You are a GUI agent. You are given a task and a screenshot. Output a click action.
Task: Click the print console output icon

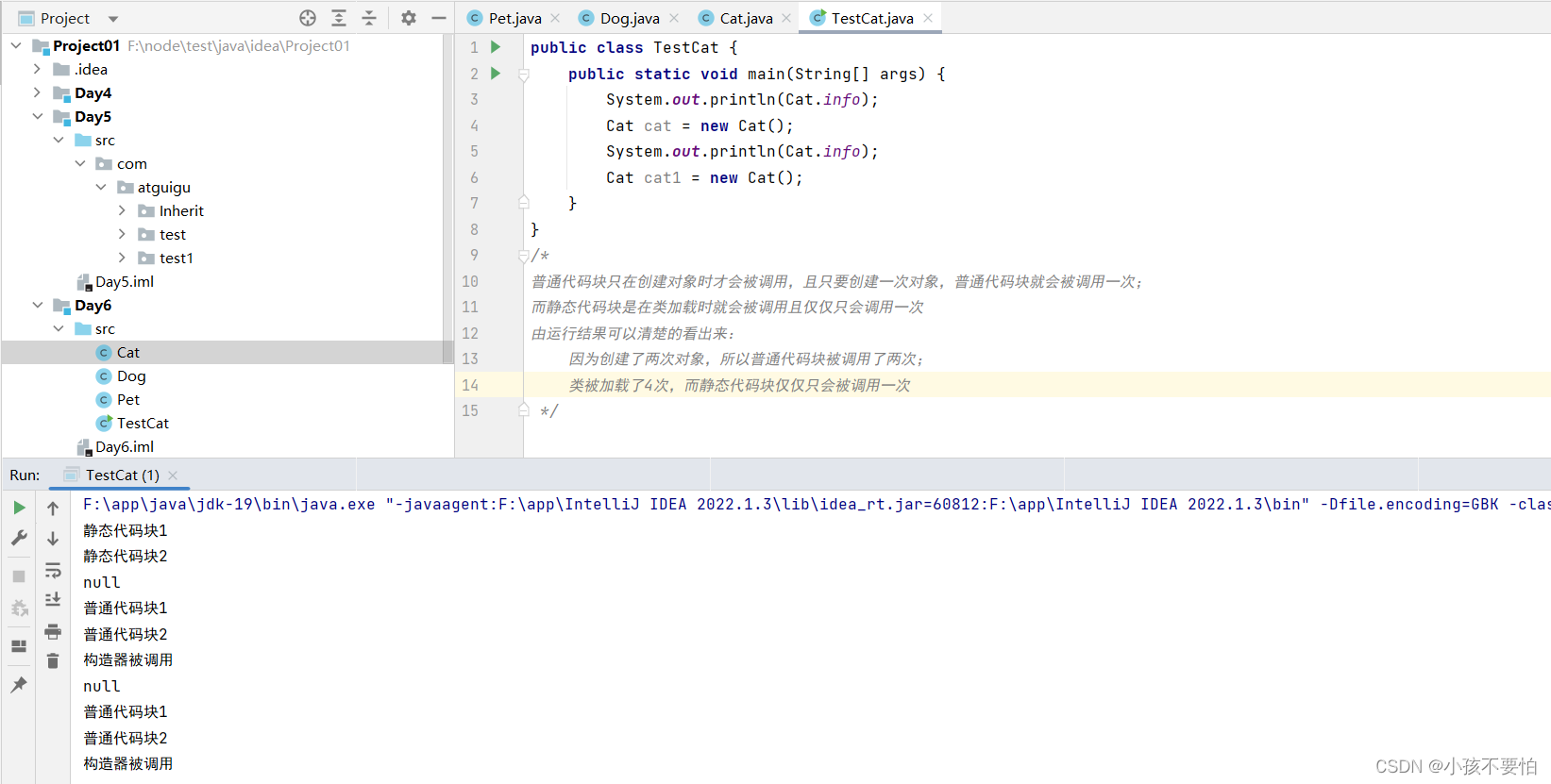pos(53,631)
